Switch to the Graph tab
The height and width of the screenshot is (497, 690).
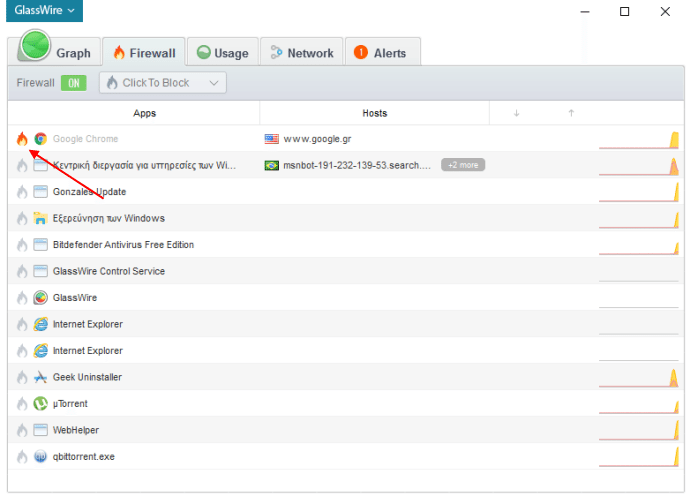55,51
